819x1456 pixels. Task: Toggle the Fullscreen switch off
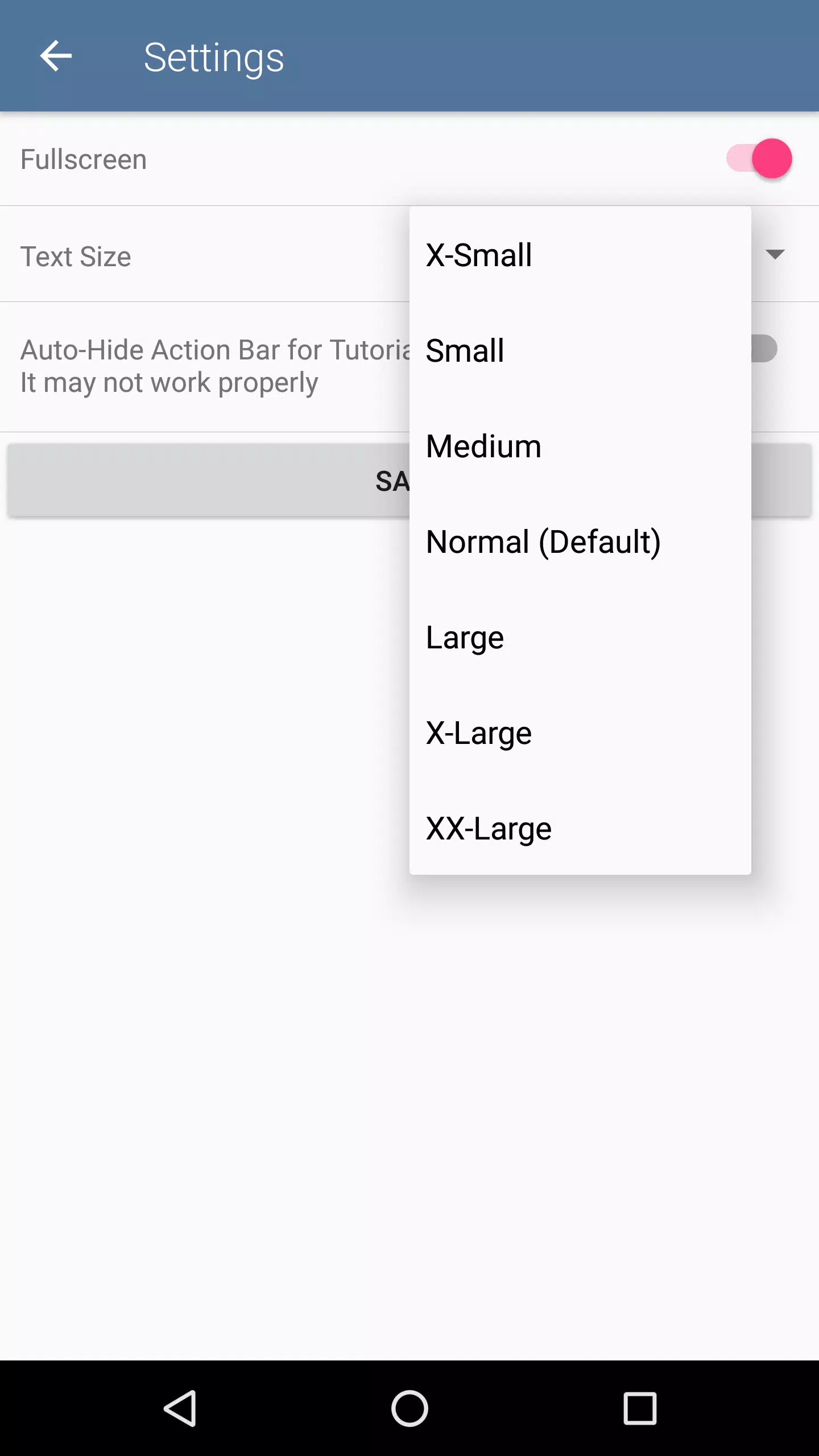click(759, 159)
